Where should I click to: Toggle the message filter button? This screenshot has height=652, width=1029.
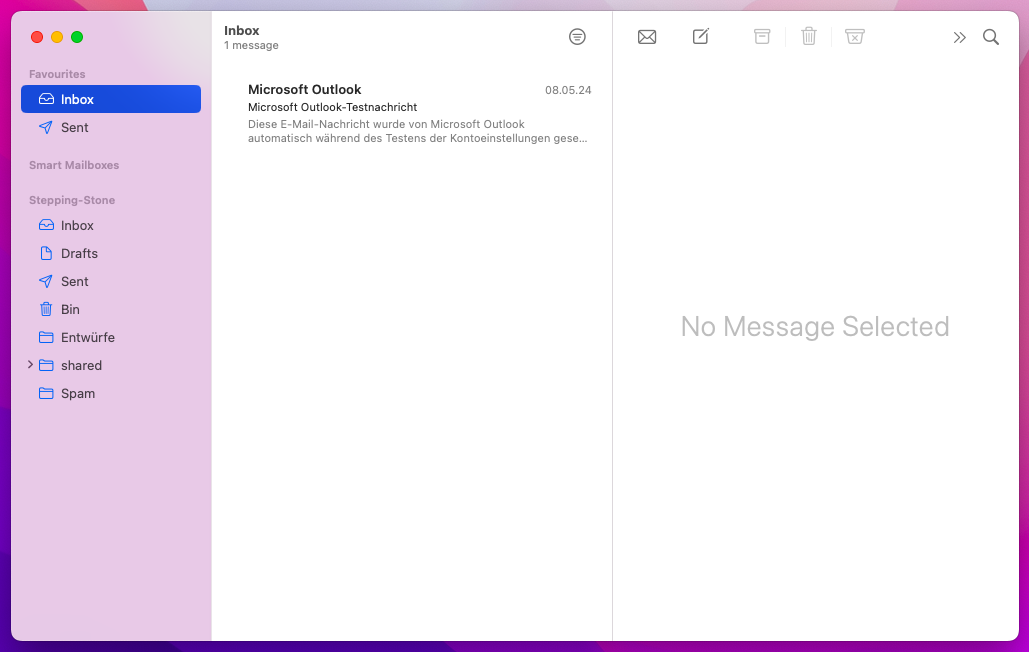coord(577,37)
